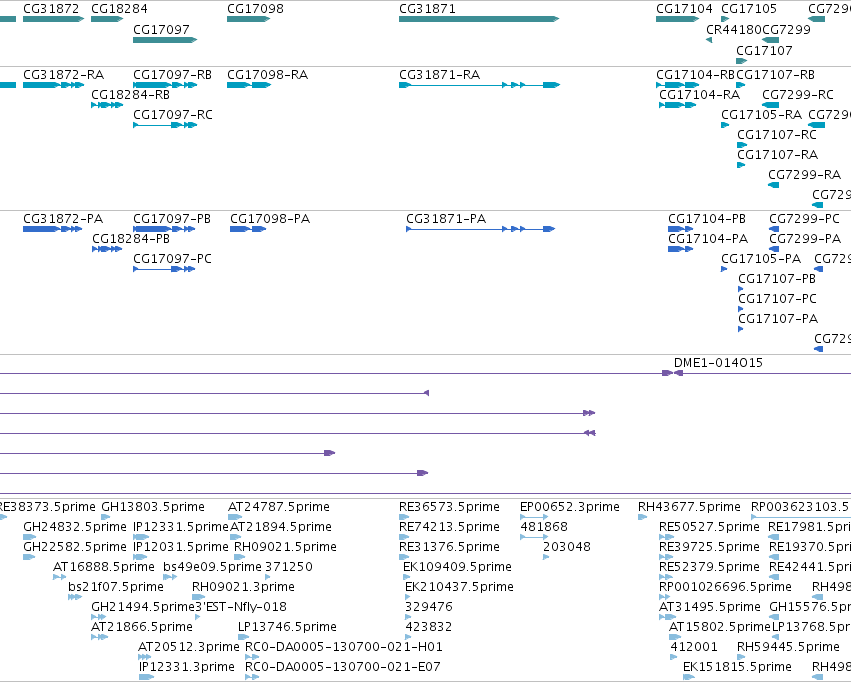Select EST GH22582.5prime
This screenshot has height=682, width=851.
[29, 557]
